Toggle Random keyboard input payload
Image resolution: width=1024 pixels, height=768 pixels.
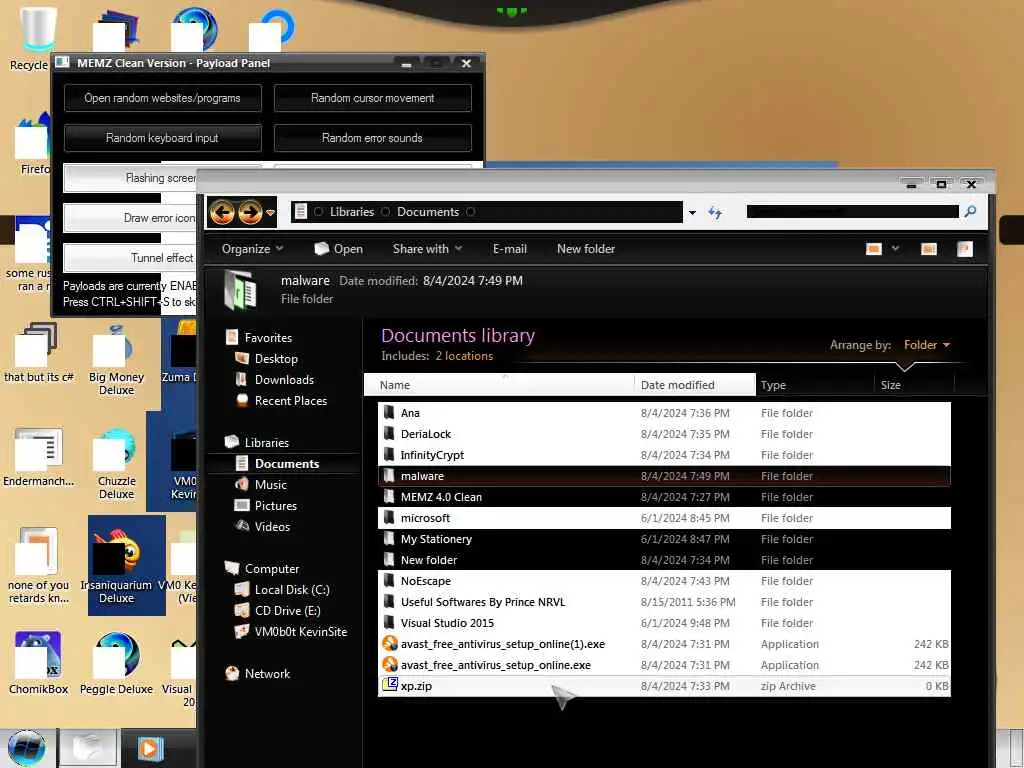pos(163,138)
